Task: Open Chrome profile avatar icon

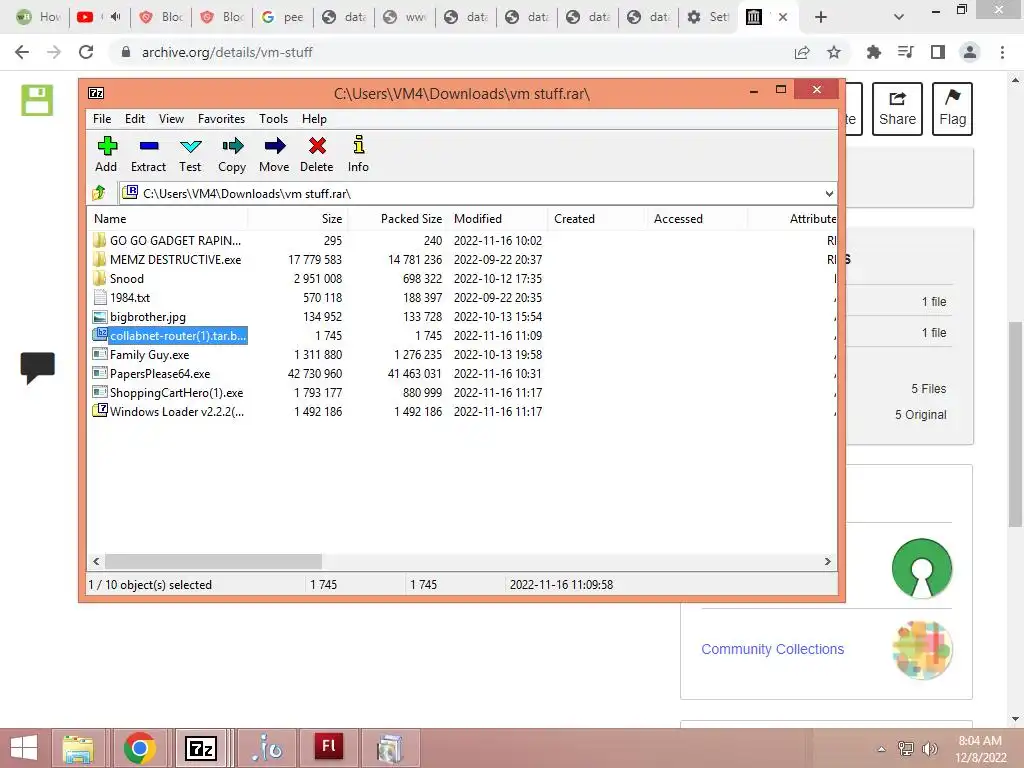Action: pos(970,52)
